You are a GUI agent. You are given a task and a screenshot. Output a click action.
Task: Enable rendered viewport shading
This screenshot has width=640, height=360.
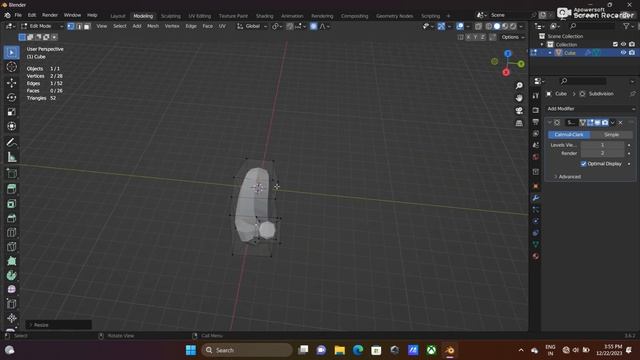513,26
